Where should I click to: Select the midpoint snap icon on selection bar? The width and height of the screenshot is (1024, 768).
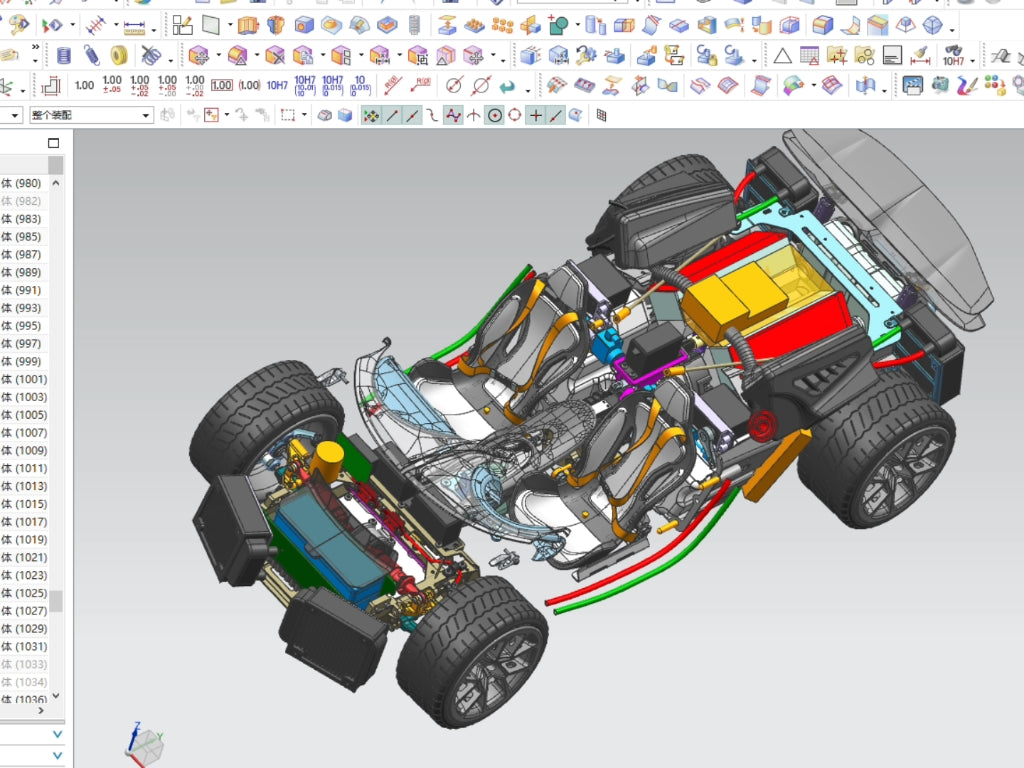411,115
